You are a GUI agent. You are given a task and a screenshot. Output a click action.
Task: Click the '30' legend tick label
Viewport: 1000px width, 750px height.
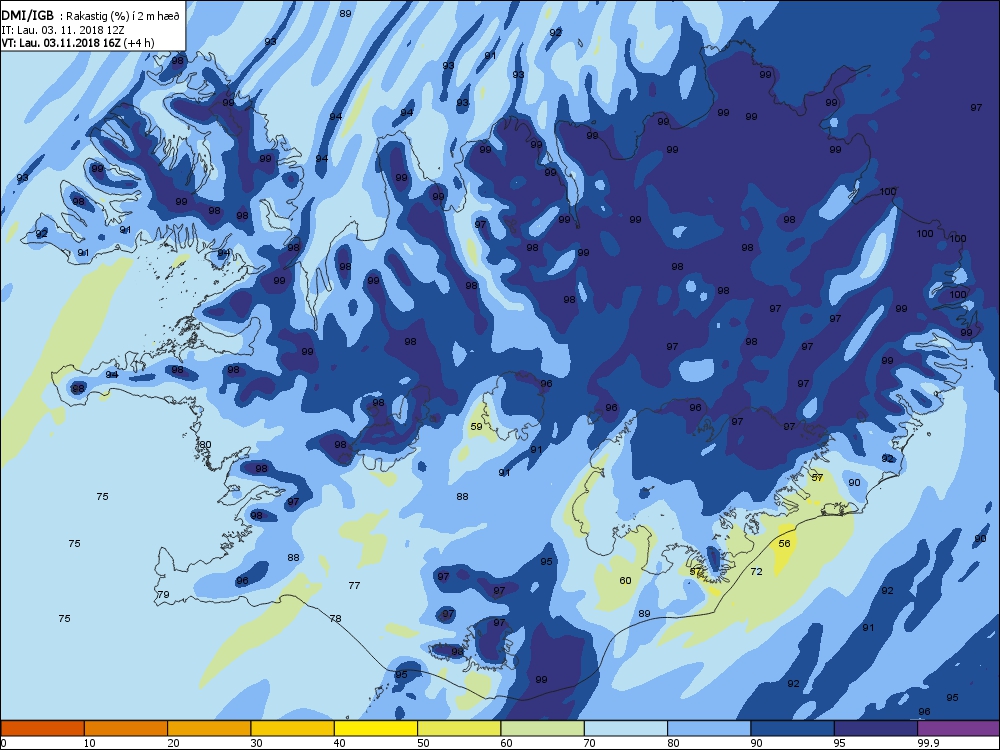click(x=256, y=742)
